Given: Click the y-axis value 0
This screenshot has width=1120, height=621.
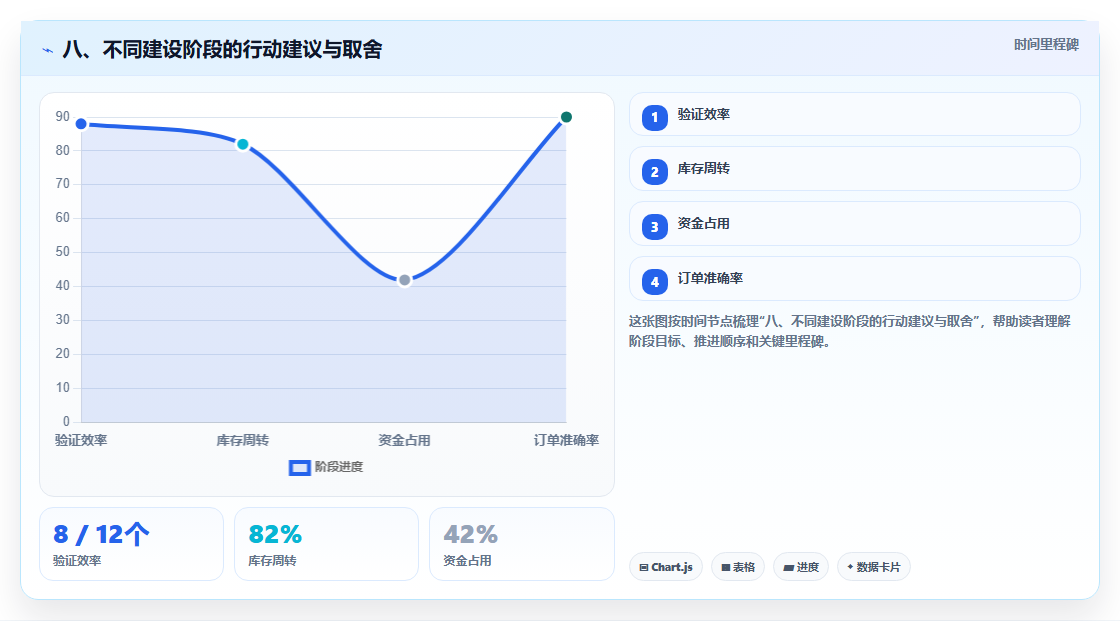Looking at the screenshot, I should pyautogui.click(x=66, y=422).
